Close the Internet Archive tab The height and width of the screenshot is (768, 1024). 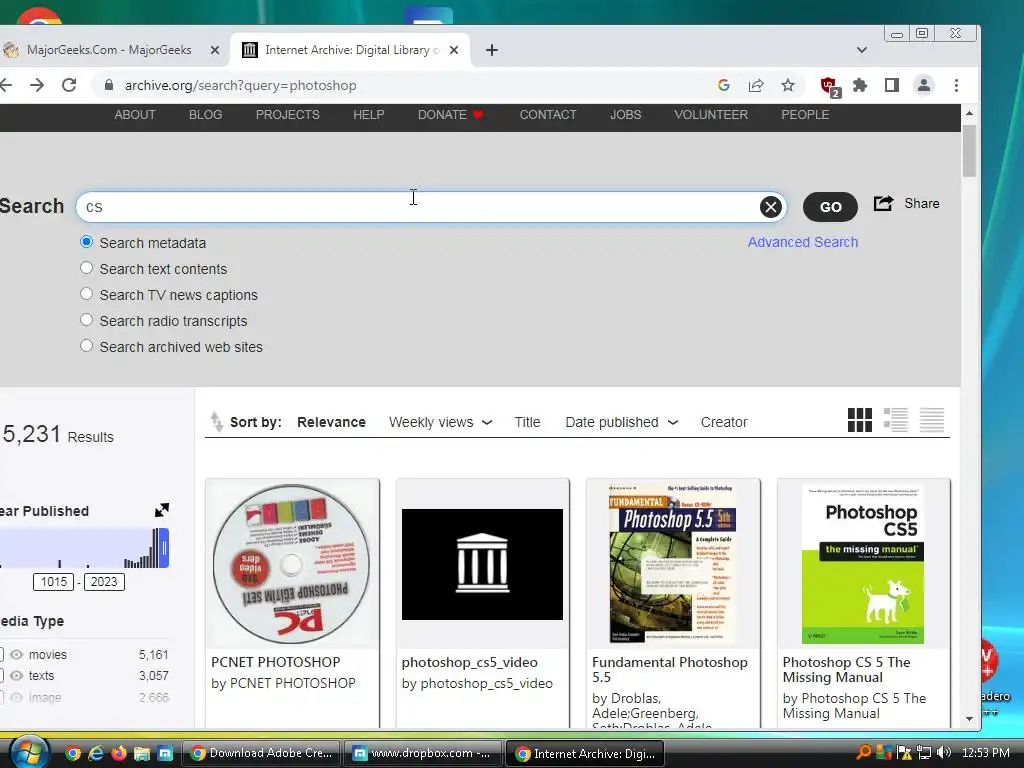pos(454,50)
